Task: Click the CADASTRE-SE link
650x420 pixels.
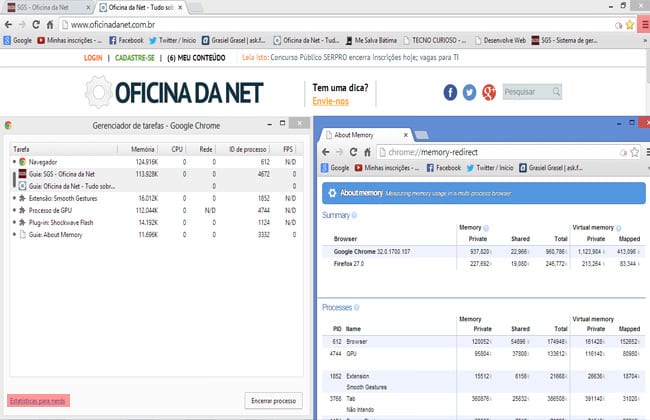Action: coord(134,58)
